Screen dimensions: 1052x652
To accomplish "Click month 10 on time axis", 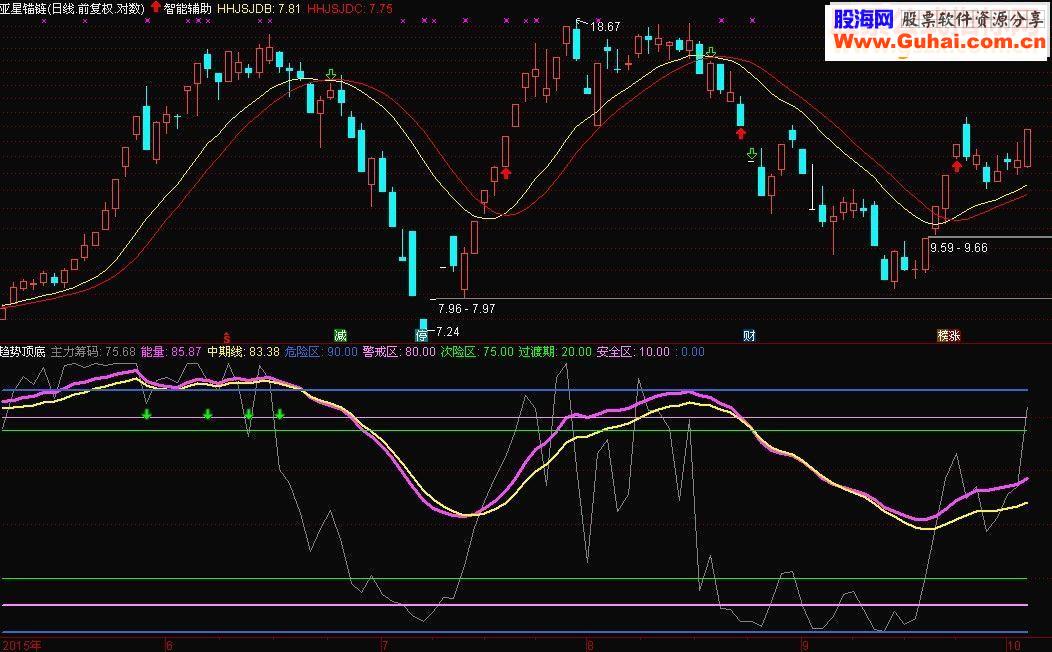I will click(x=1013, y=645).
